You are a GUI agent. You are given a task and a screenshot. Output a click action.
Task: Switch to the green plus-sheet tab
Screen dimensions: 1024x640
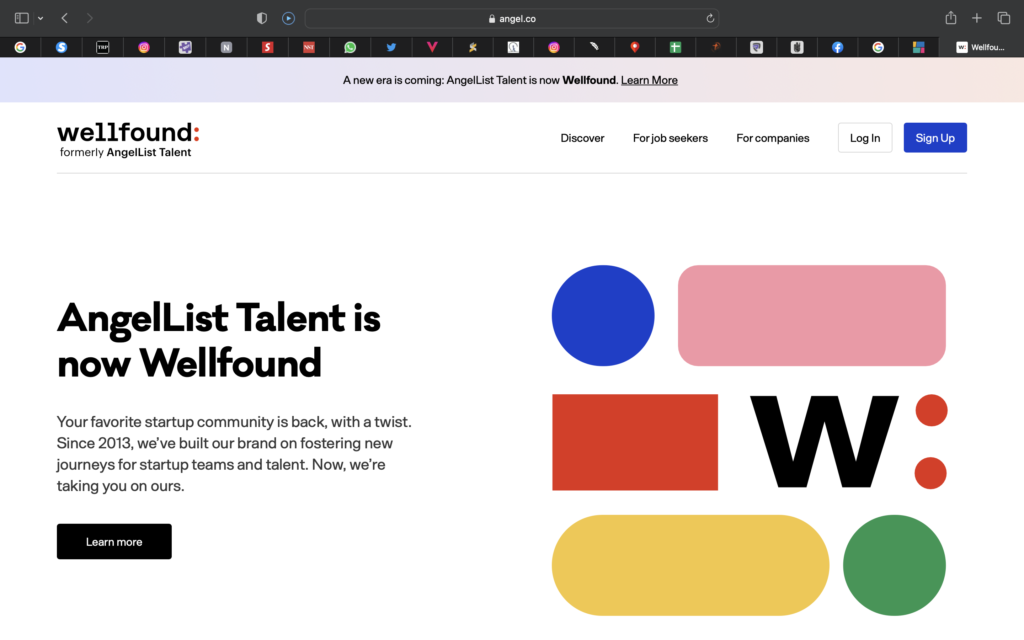pos(675,47)
